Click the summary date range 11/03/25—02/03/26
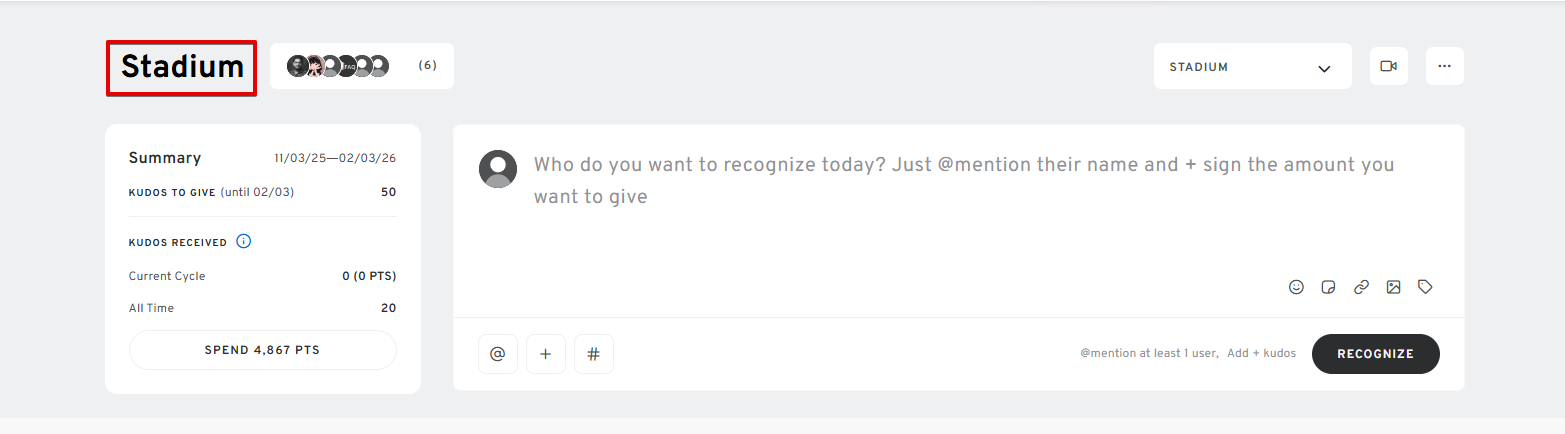The height and width of the screenshot is (434, 1565). tap(335, 159)
